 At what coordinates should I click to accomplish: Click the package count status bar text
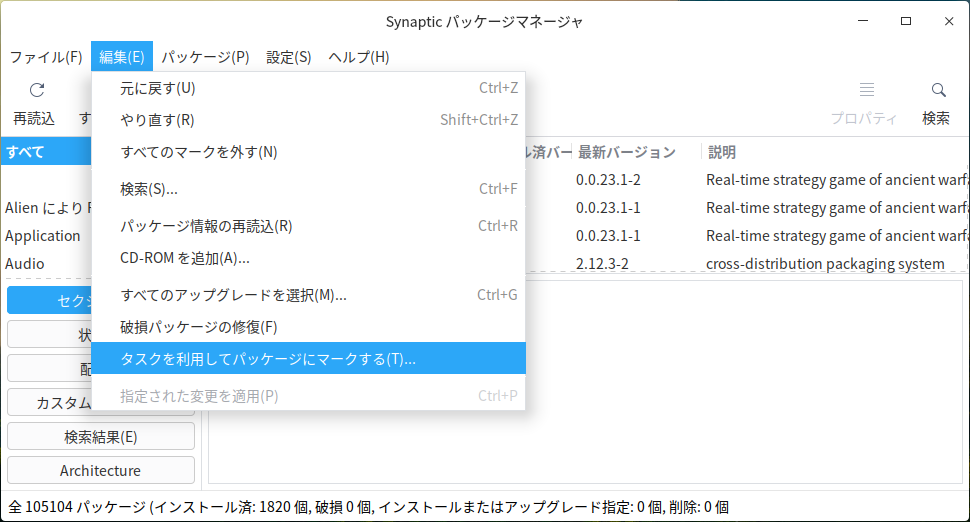coord(369,507)
